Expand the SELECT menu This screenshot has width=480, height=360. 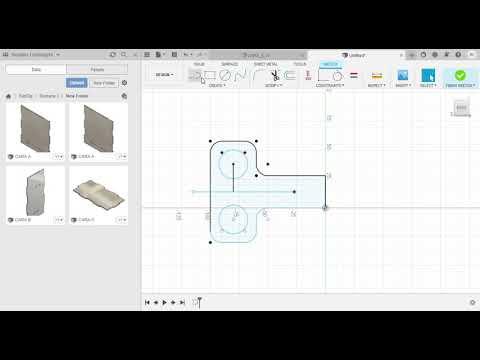click(x=428, y=86)
